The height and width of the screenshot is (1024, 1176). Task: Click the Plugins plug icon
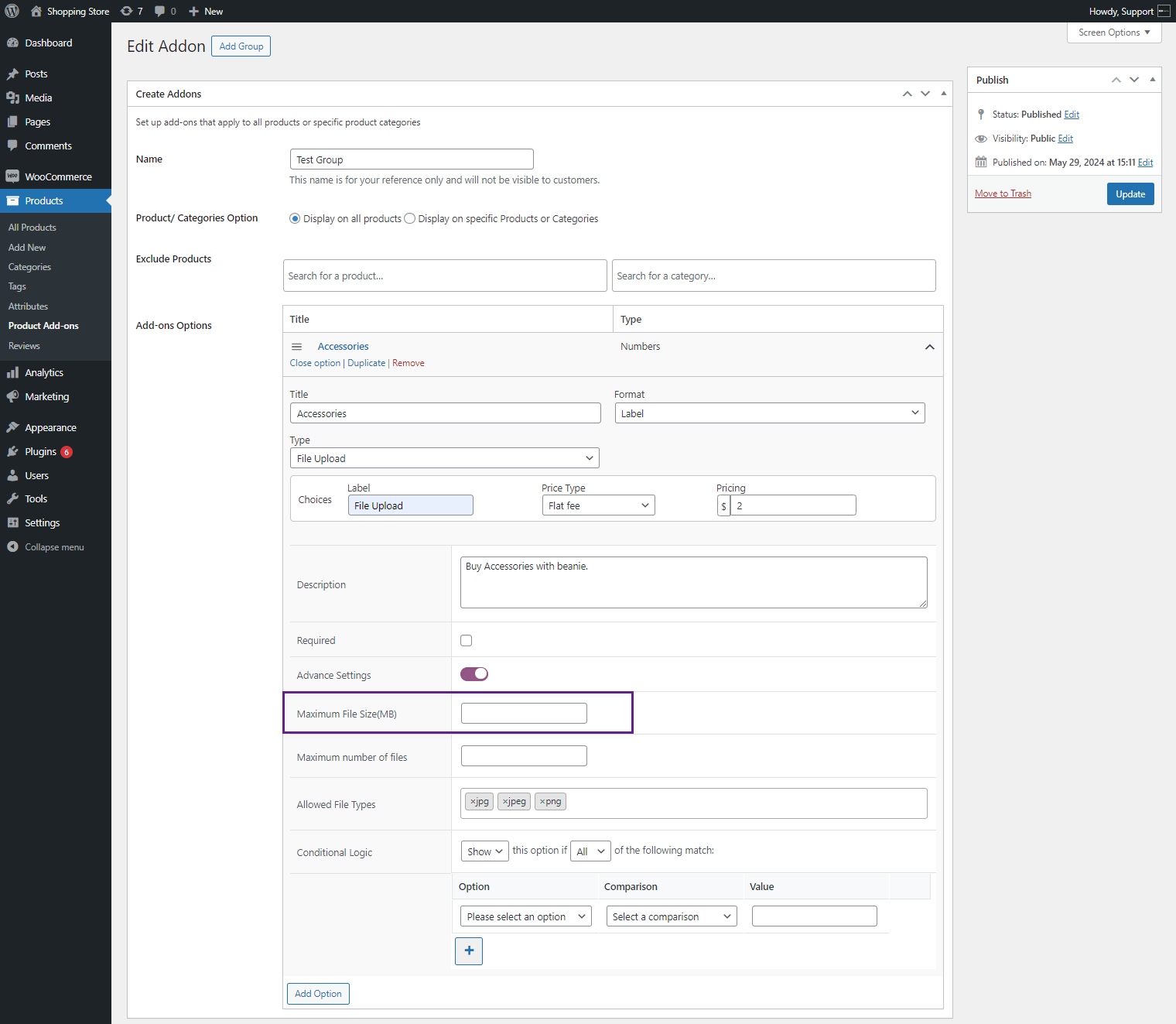pos(12,451)
